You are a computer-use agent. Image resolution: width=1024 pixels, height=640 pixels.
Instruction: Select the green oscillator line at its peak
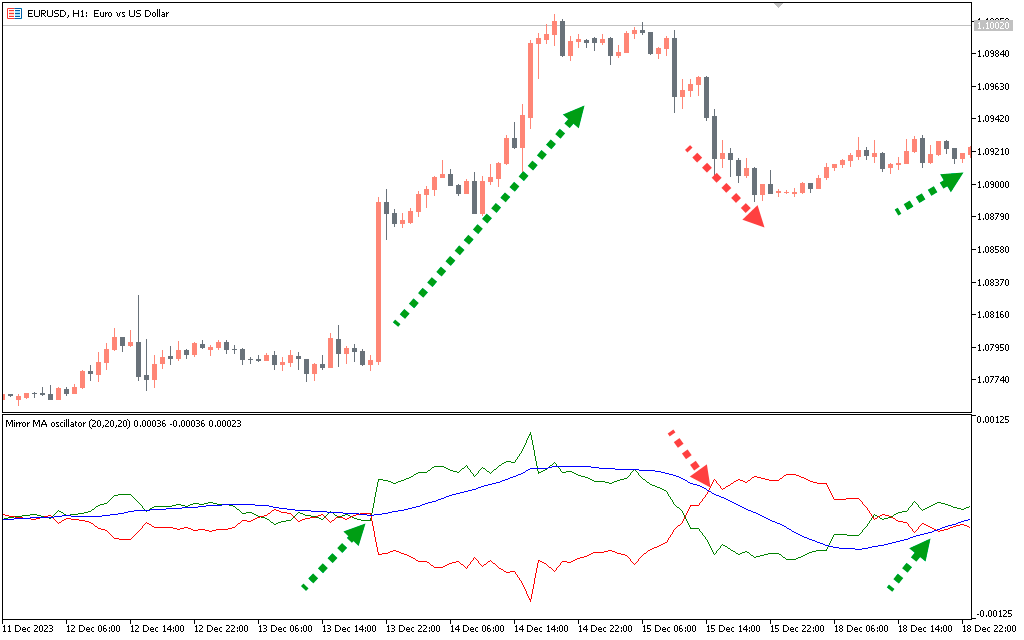(530, 434)
